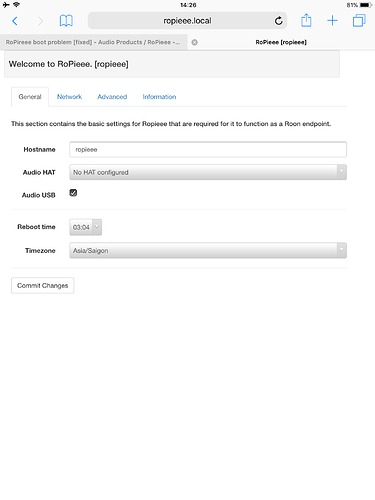Click the Reboot time label
Image resolution: width=375 pixels, height=500 pixels.
(x=36, y=227)
